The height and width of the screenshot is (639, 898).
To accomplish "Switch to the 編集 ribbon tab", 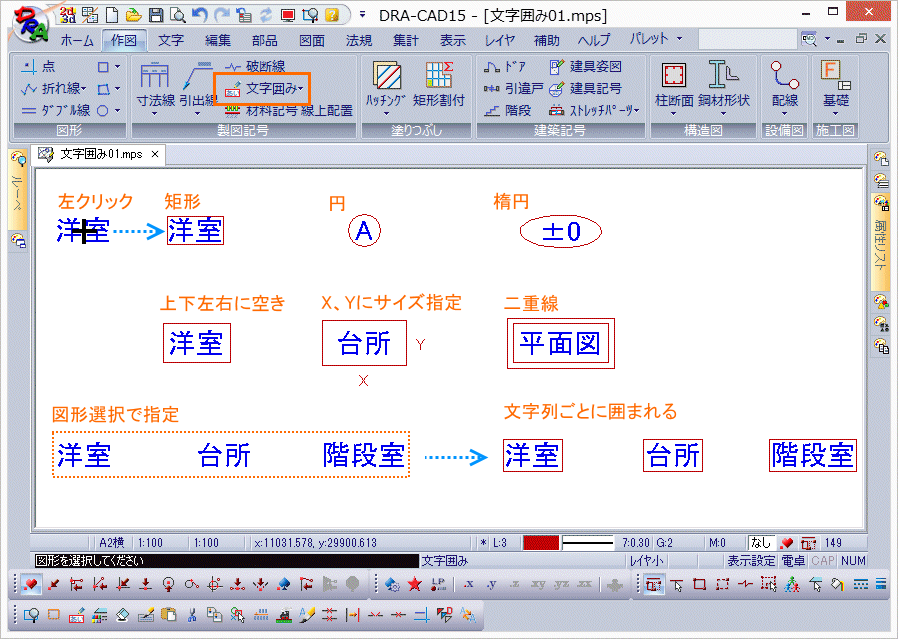I will 218,40.
